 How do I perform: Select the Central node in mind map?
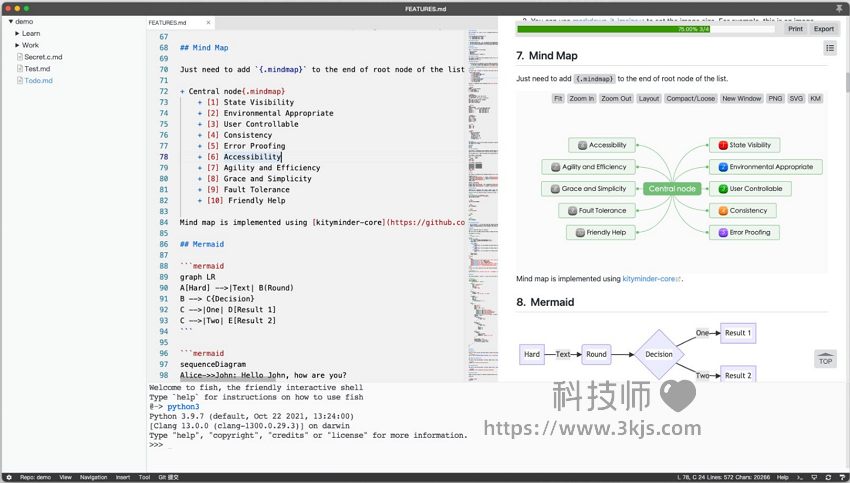(x=672, y=189)
